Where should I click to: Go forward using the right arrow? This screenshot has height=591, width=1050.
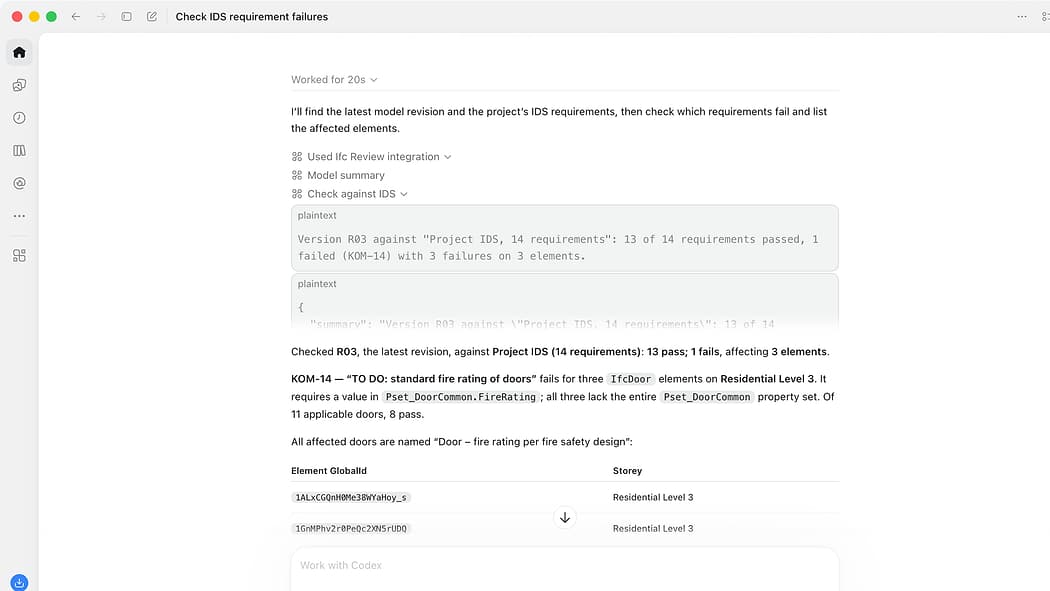(101, 17)
